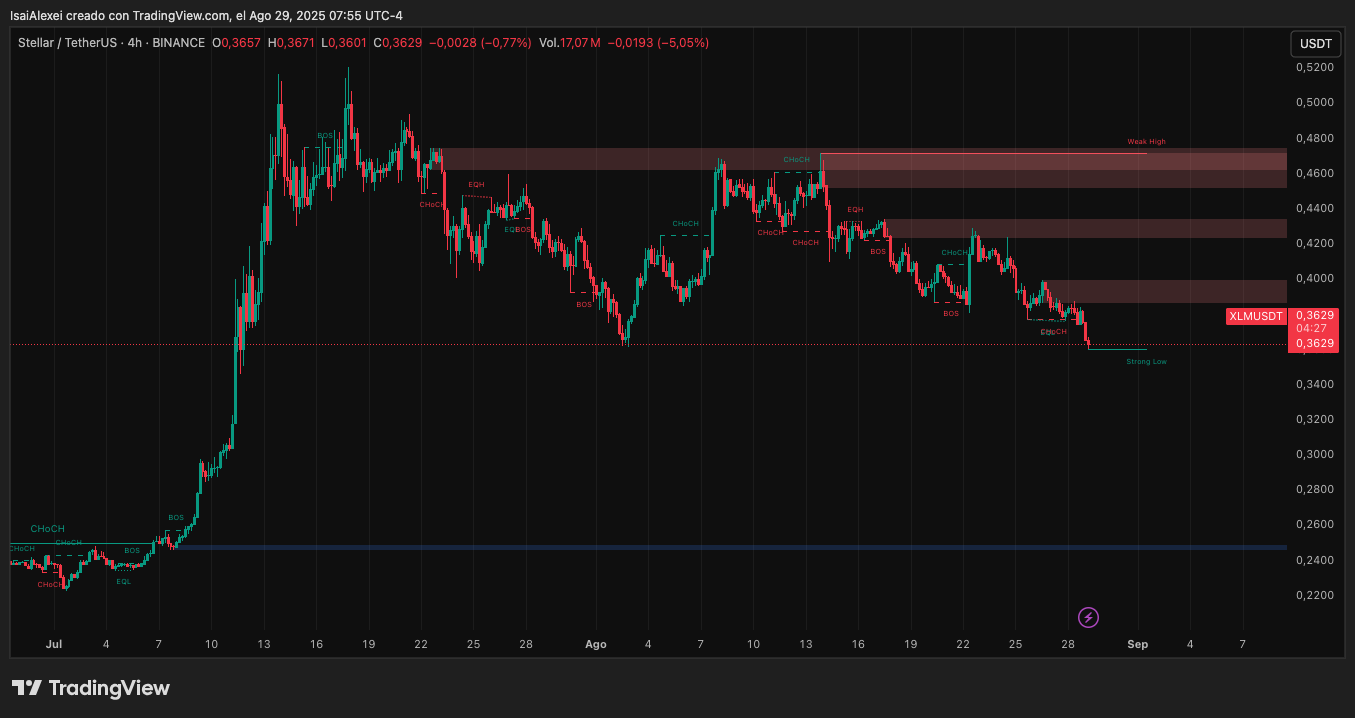Select the Ago label on time axis

pos(596,645)
